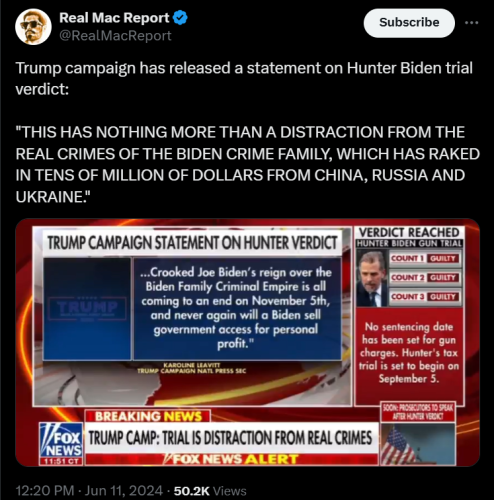Screen dimensions: 494x500
Task: Click the Trump logo panel in video
Action: [x=87, y=308]
